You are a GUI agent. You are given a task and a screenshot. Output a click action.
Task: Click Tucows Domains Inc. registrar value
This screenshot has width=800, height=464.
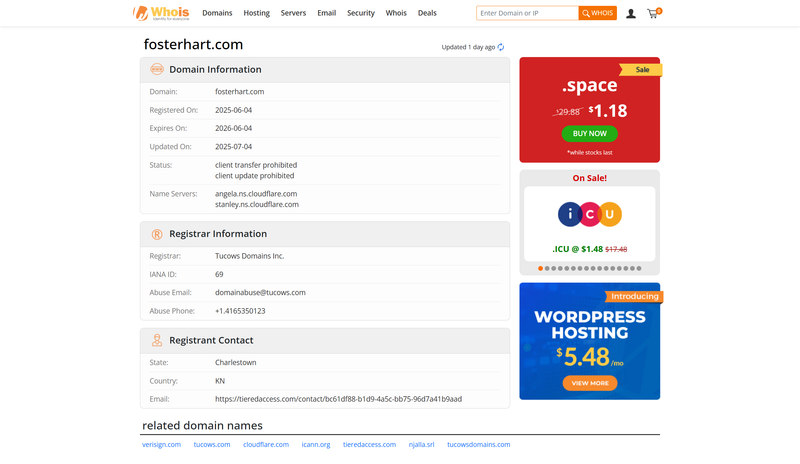(249, 256)
